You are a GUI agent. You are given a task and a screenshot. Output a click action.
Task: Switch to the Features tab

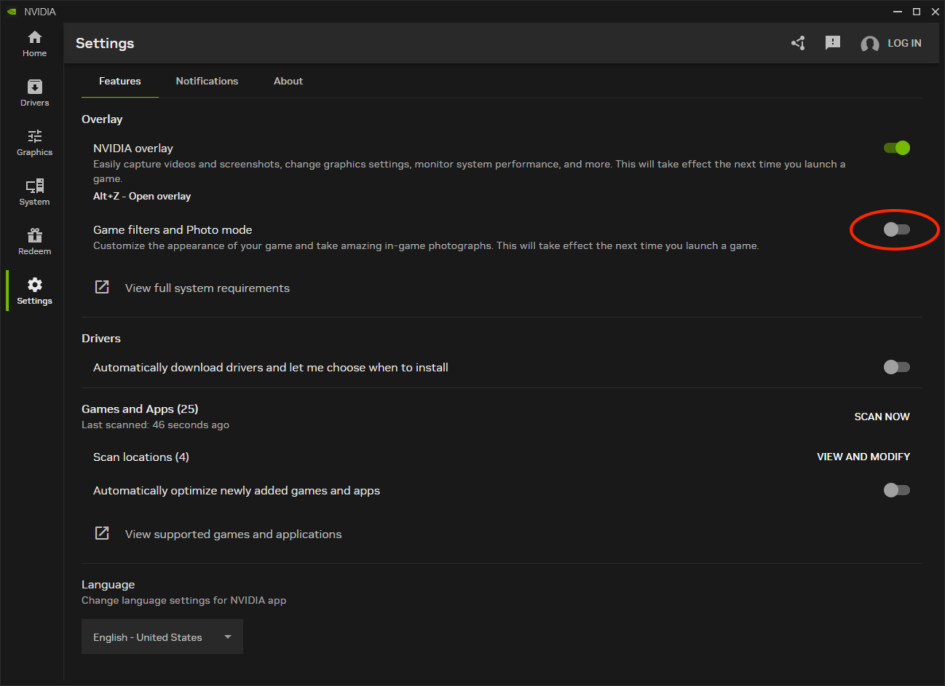[x=120, y=81]
